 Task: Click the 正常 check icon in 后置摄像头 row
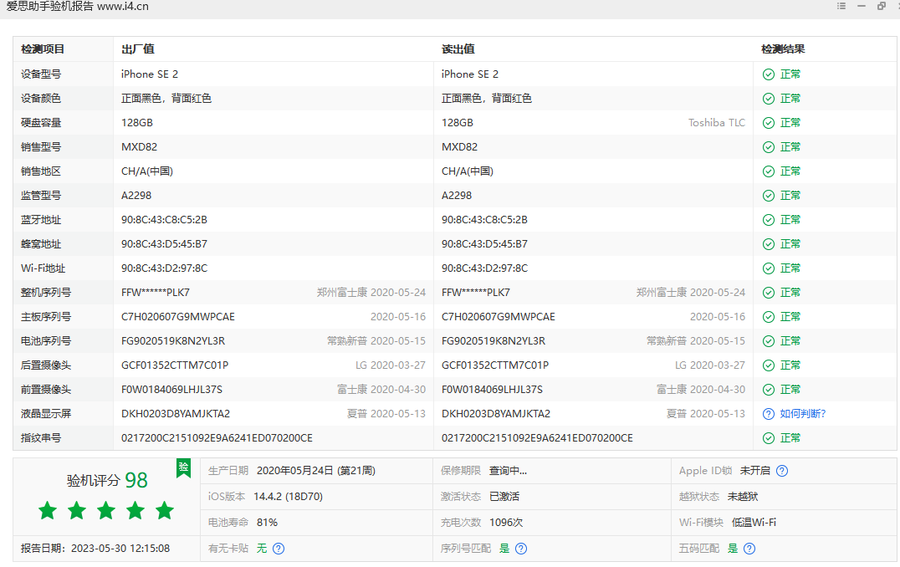point(769,366)
